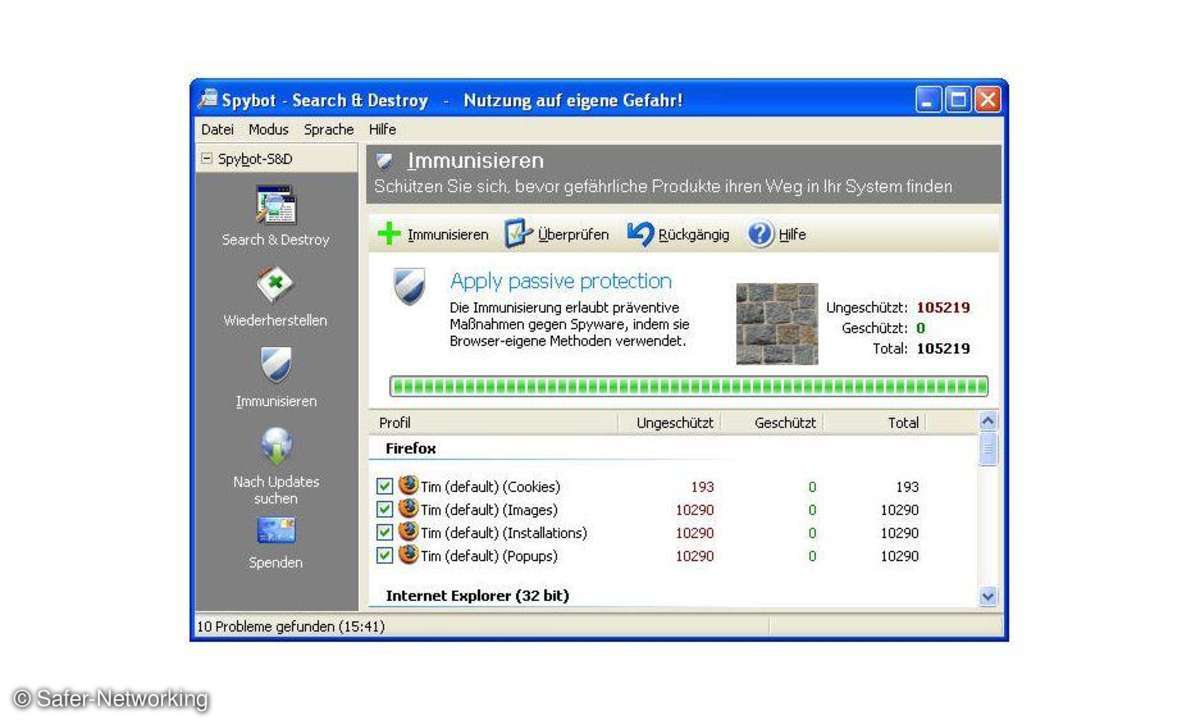1200x720 pixels.
Task: Open the Immunisieren shield icon in sidebar
Action: coord(276,365)
